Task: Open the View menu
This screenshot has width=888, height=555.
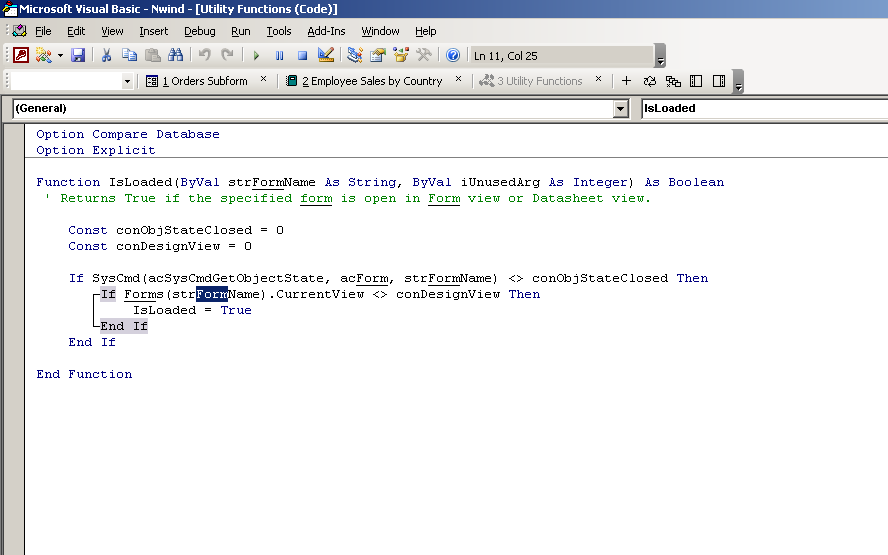Action: pyautogui.click(x=112, y=31)
